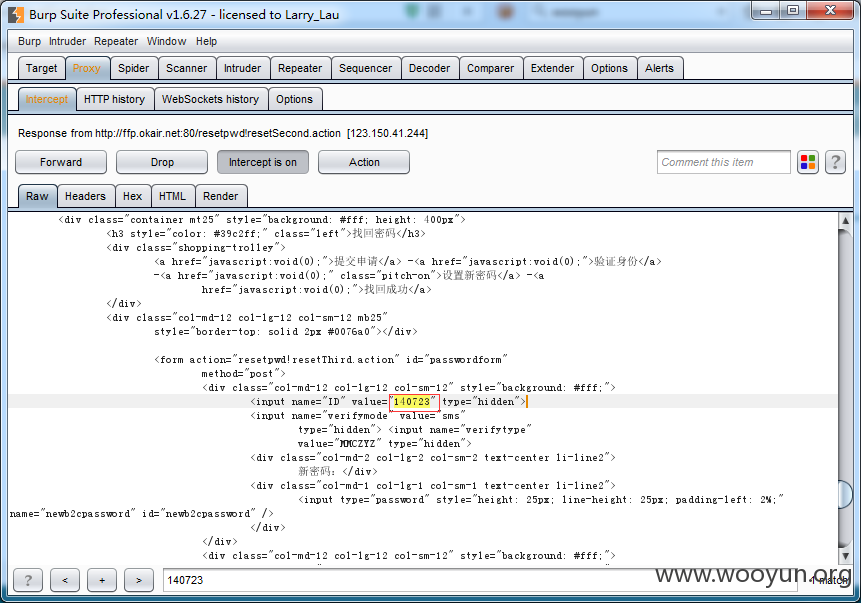The height and width of the screenshot is (603, 861).
Task: Switch to the Decoder tab
Action: click(x=429, y=68)
